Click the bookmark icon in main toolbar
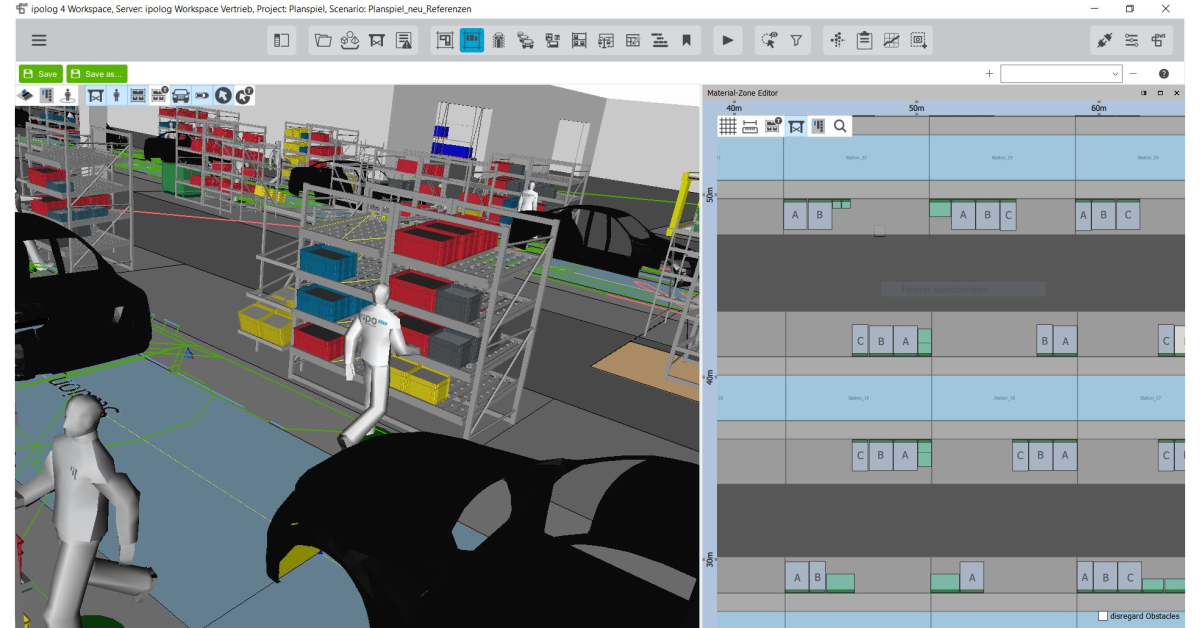 point(687,41)
